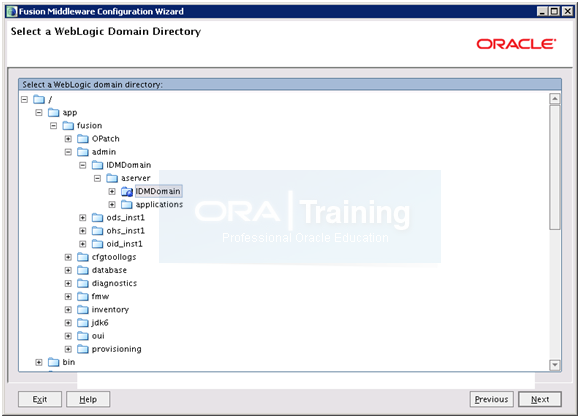This screenshot has width=580, height=418.
Task: Click the fusion folder icon
Action: point(68,126)
